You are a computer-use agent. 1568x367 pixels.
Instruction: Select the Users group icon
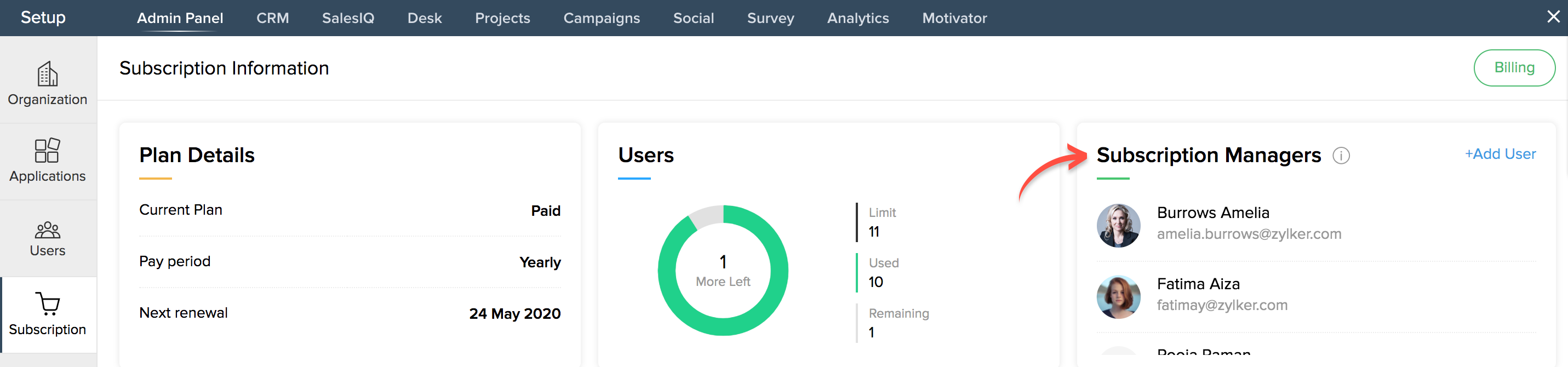(x=48, y=230)
